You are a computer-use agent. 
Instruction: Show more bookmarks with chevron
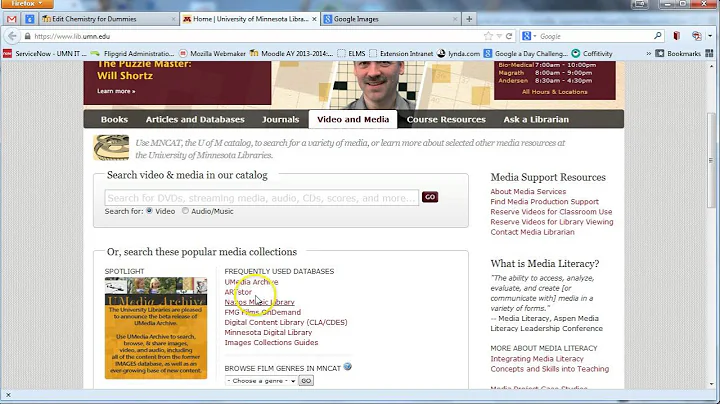(x=648, y=53)
